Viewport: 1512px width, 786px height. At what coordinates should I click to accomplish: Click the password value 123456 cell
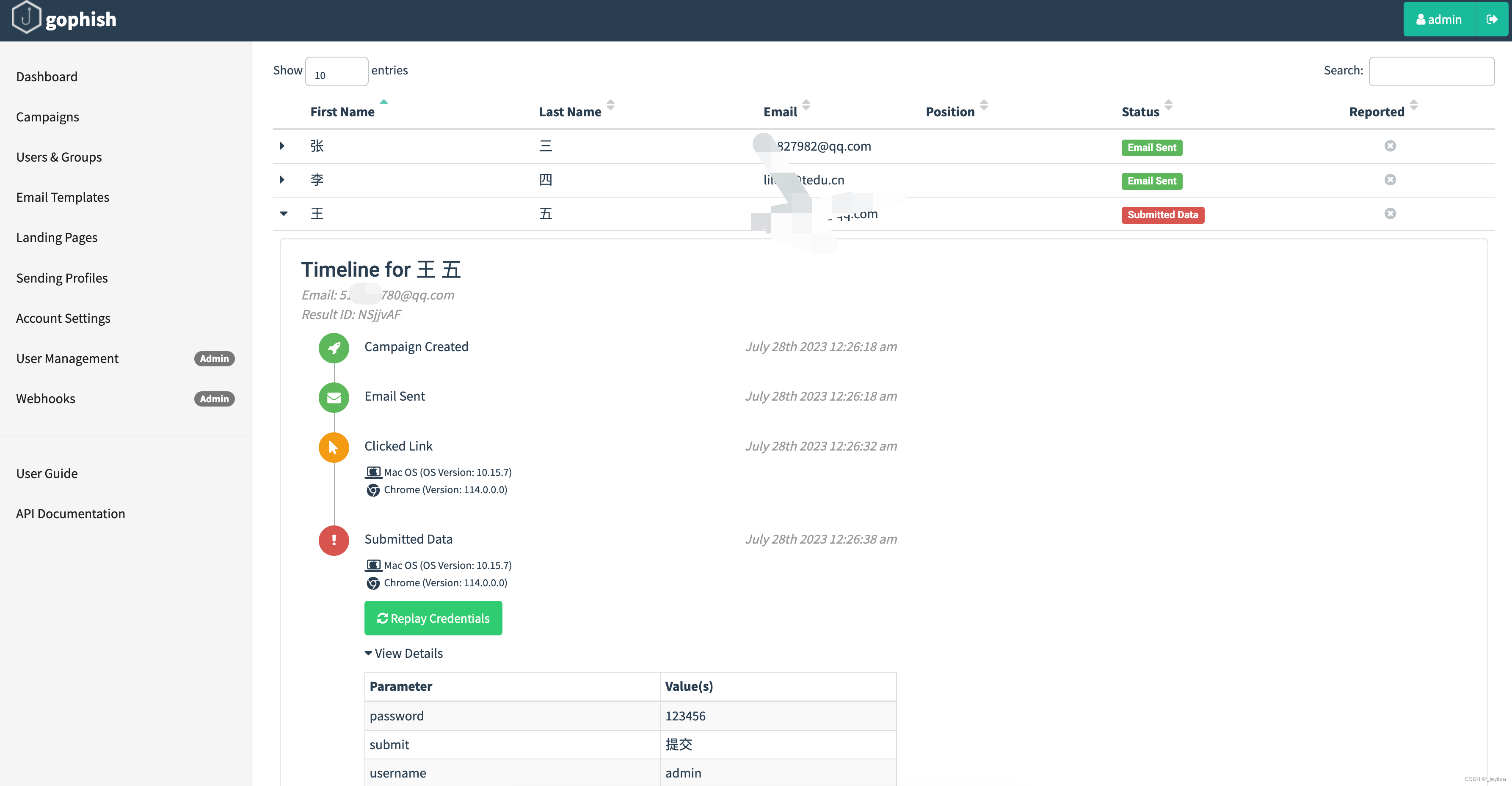tap(778, 716)
